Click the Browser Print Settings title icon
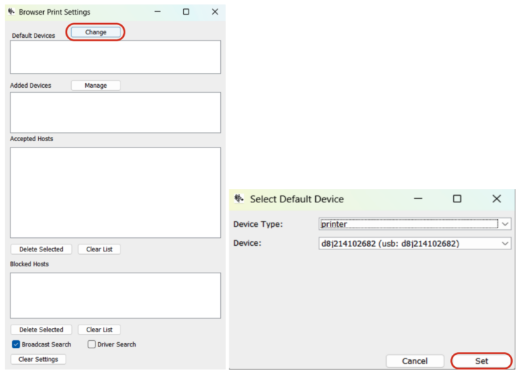This screenshot has width=521, height=378. coord(11,12)
